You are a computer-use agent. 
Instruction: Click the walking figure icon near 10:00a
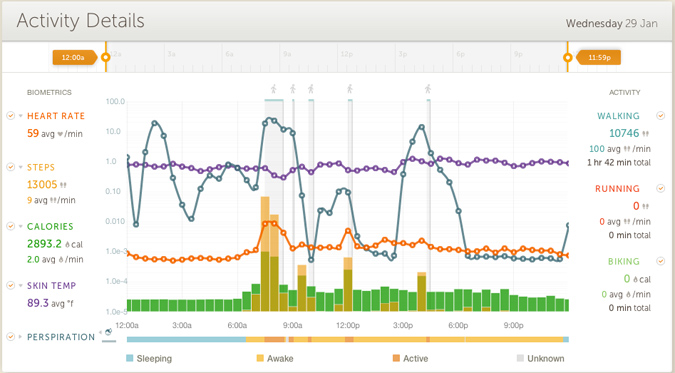point(311,89)
